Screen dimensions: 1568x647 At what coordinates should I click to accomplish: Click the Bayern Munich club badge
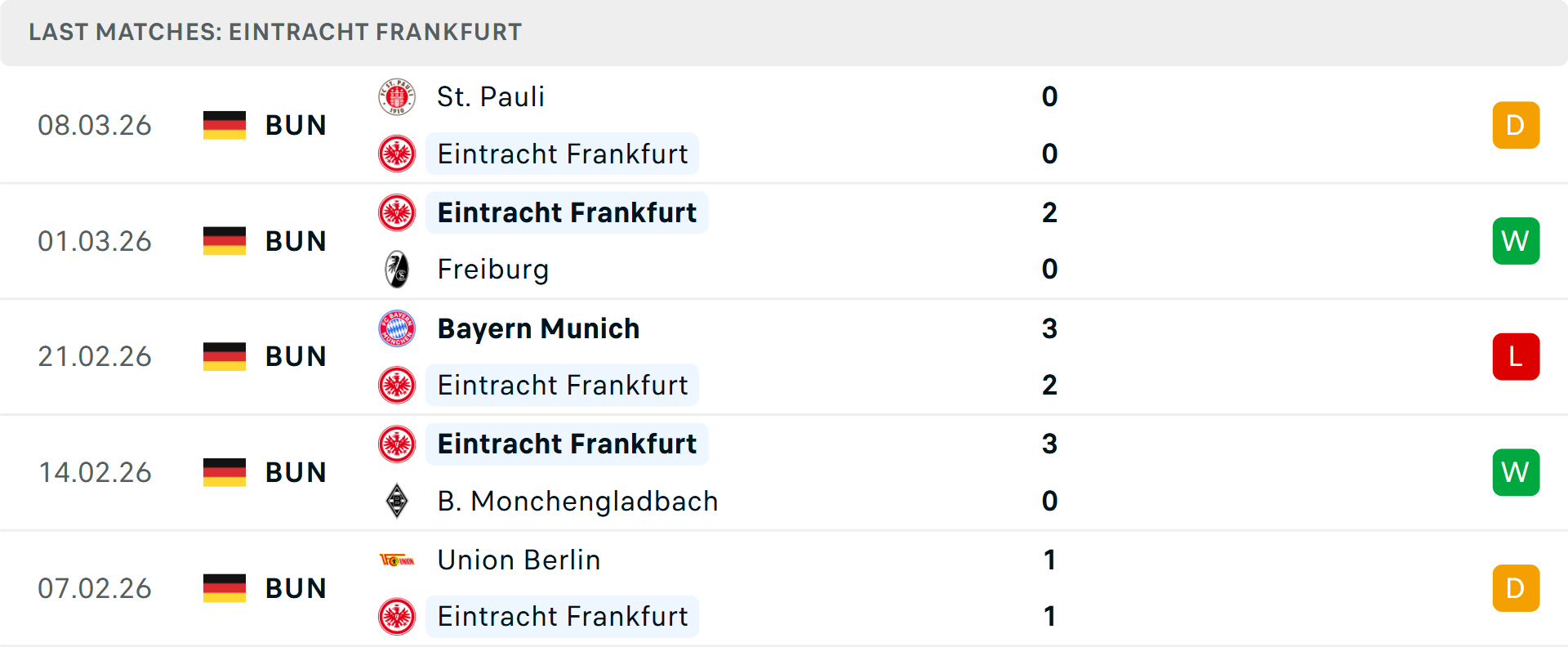point(397,328)
